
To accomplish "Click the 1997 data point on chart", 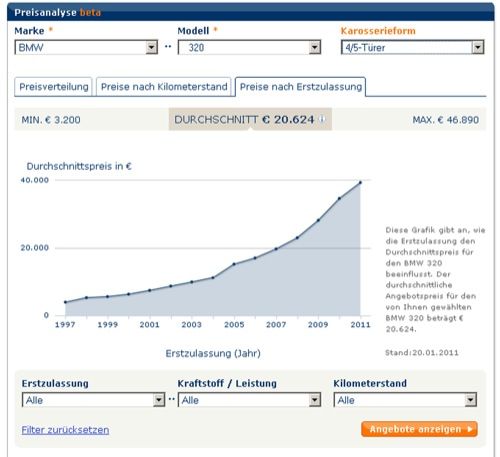I will (x=65, y=302).
